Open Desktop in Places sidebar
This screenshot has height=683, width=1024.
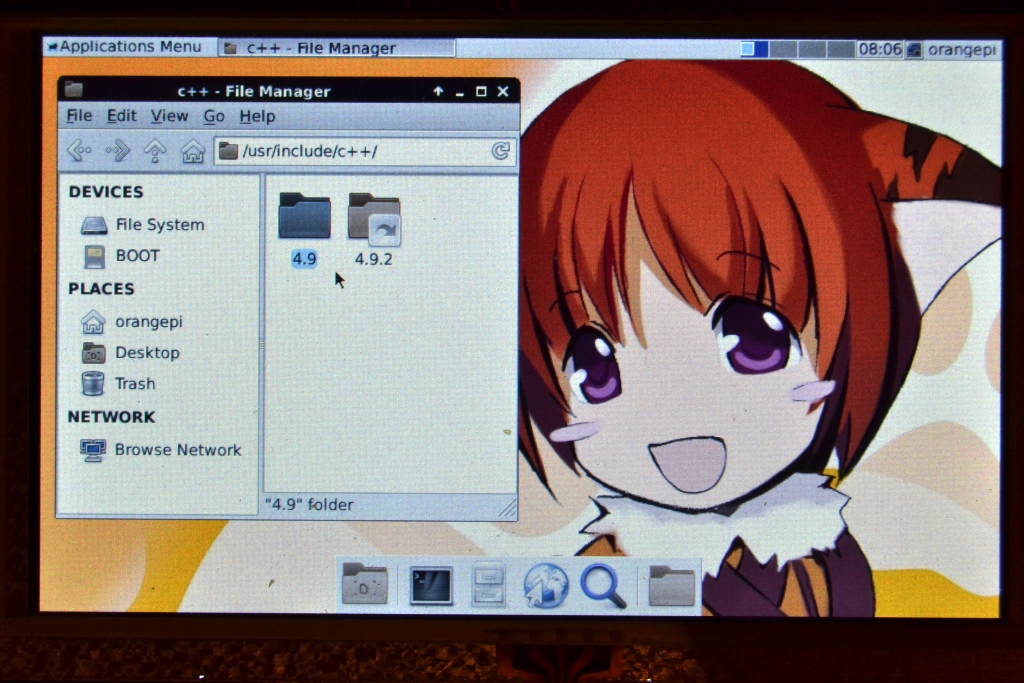[x=131, y=353]
